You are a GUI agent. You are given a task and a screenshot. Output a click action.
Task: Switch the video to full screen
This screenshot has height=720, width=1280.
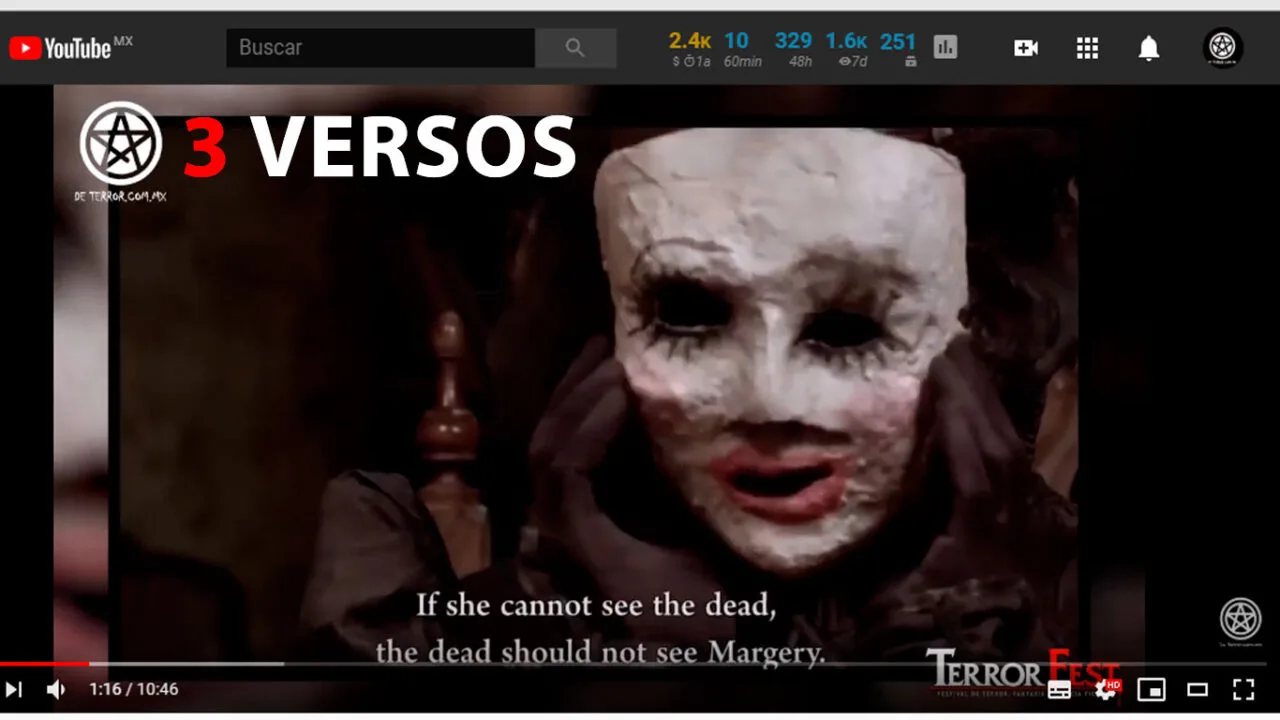pos(1243,689)
